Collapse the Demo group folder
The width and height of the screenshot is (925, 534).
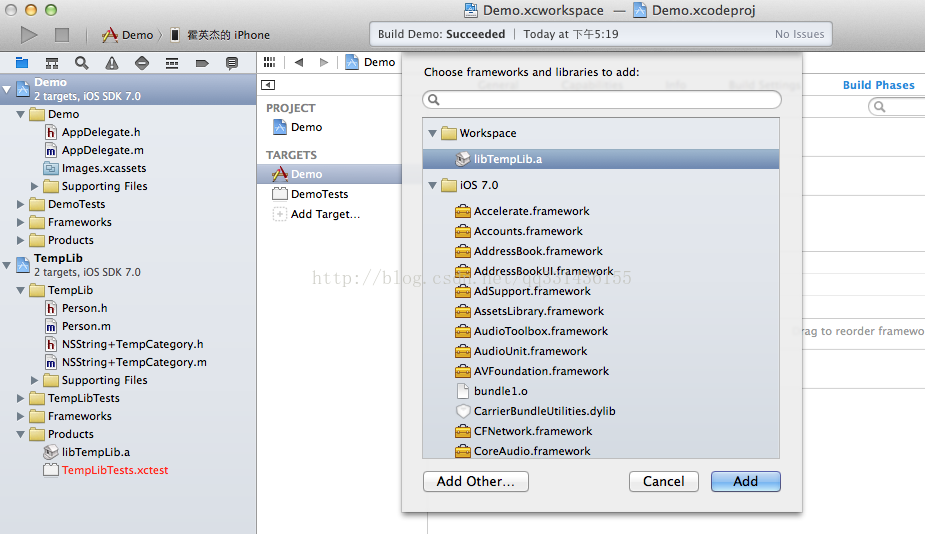click(21, 114)
